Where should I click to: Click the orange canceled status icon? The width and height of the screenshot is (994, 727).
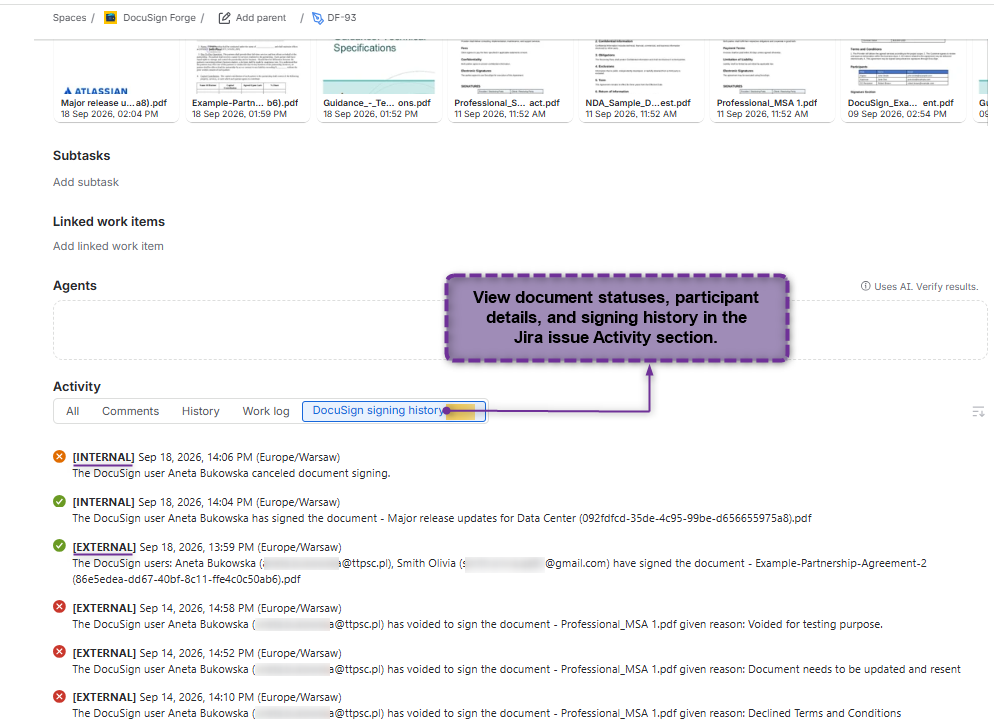click(60, 456)
